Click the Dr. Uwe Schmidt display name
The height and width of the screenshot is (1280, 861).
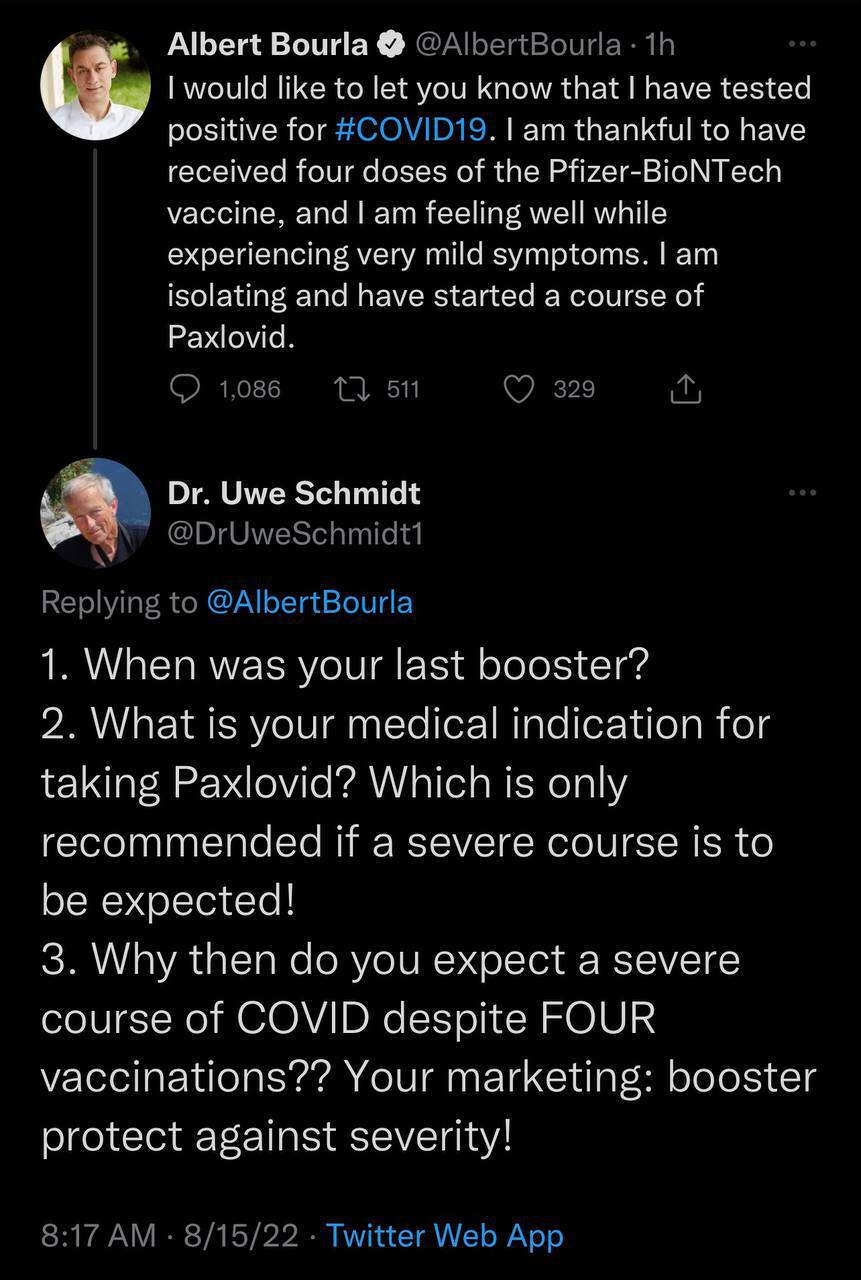(x=294, y=493)
